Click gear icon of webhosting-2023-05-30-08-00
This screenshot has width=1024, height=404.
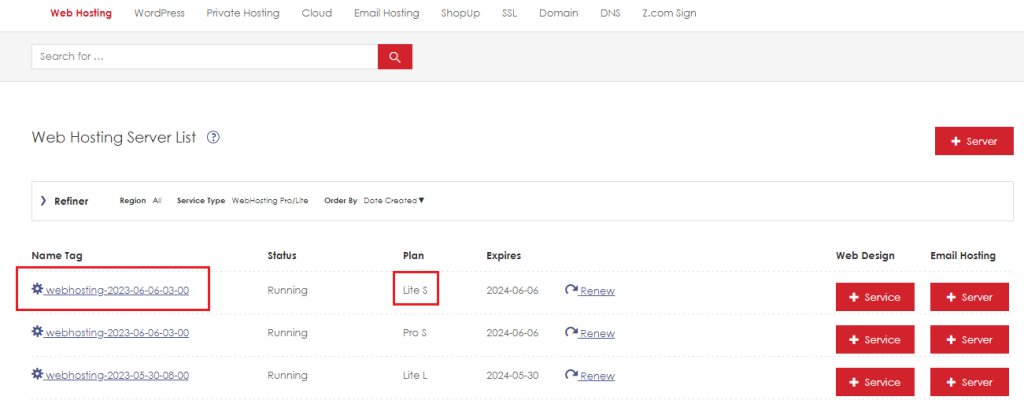[37, 374]
